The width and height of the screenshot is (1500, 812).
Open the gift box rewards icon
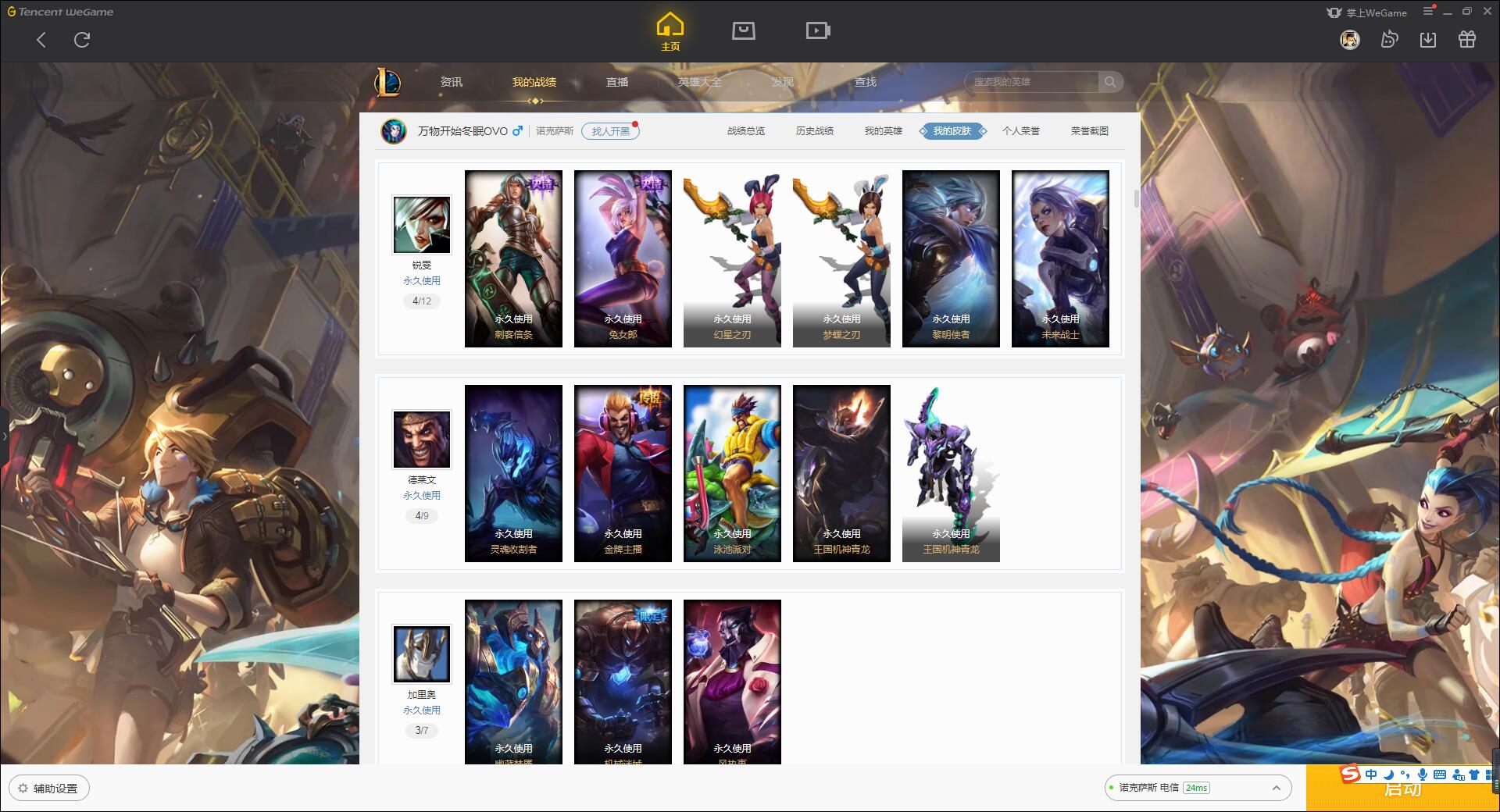tap(1467, 40)
